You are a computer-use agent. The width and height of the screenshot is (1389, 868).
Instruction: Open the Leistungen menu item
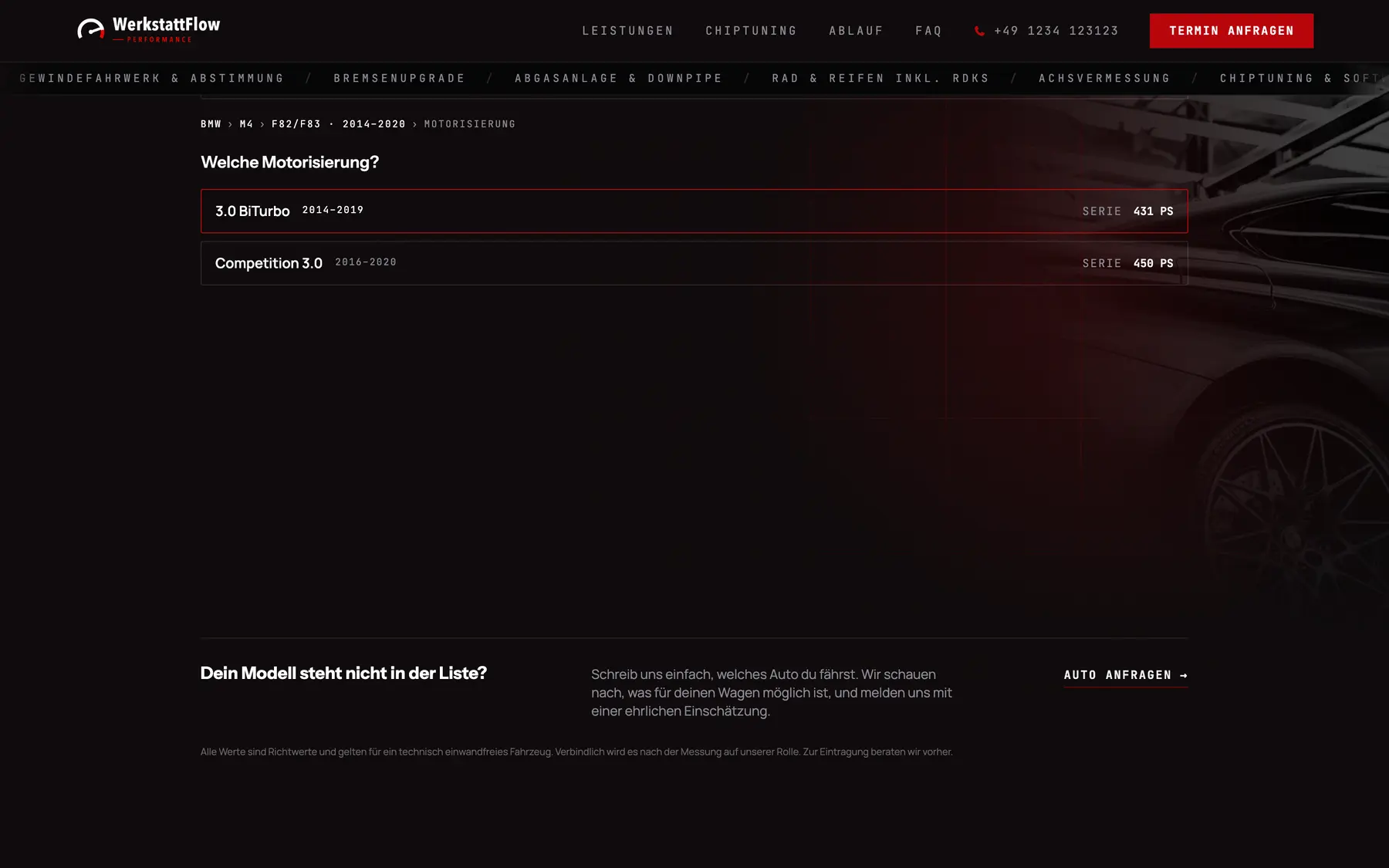(x=627, y=31)
